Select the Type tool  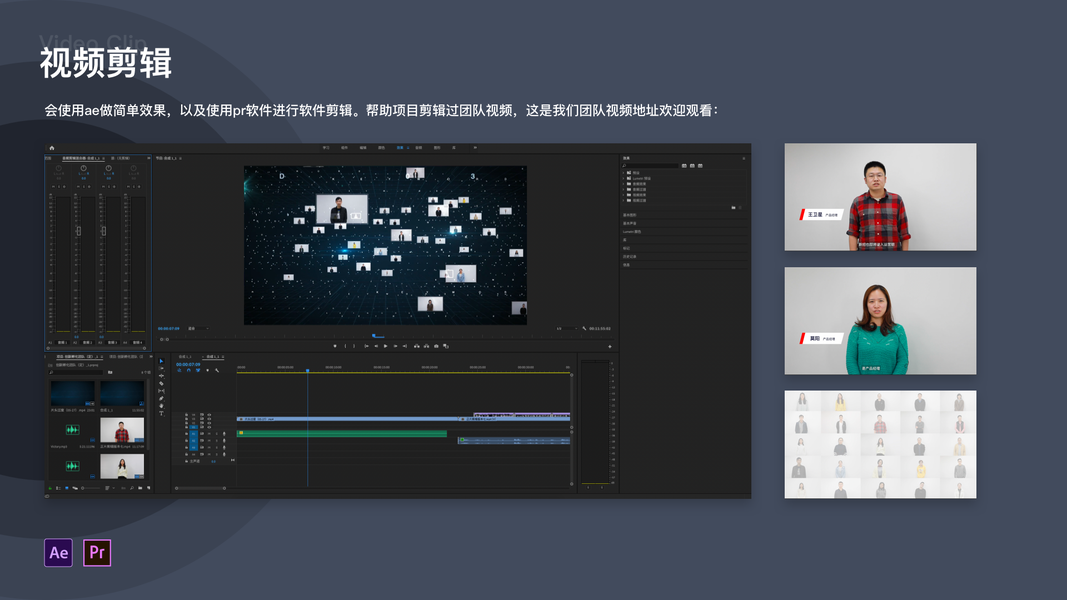[x=161, y=414]
